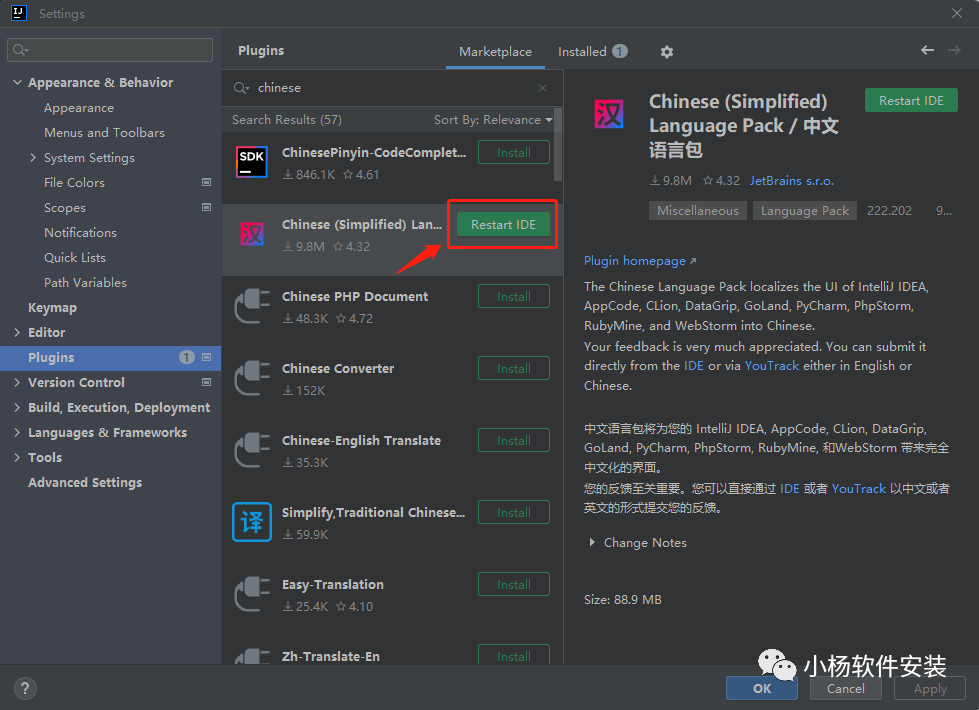Switch to the Marketplace tab

tap(495, 52)
